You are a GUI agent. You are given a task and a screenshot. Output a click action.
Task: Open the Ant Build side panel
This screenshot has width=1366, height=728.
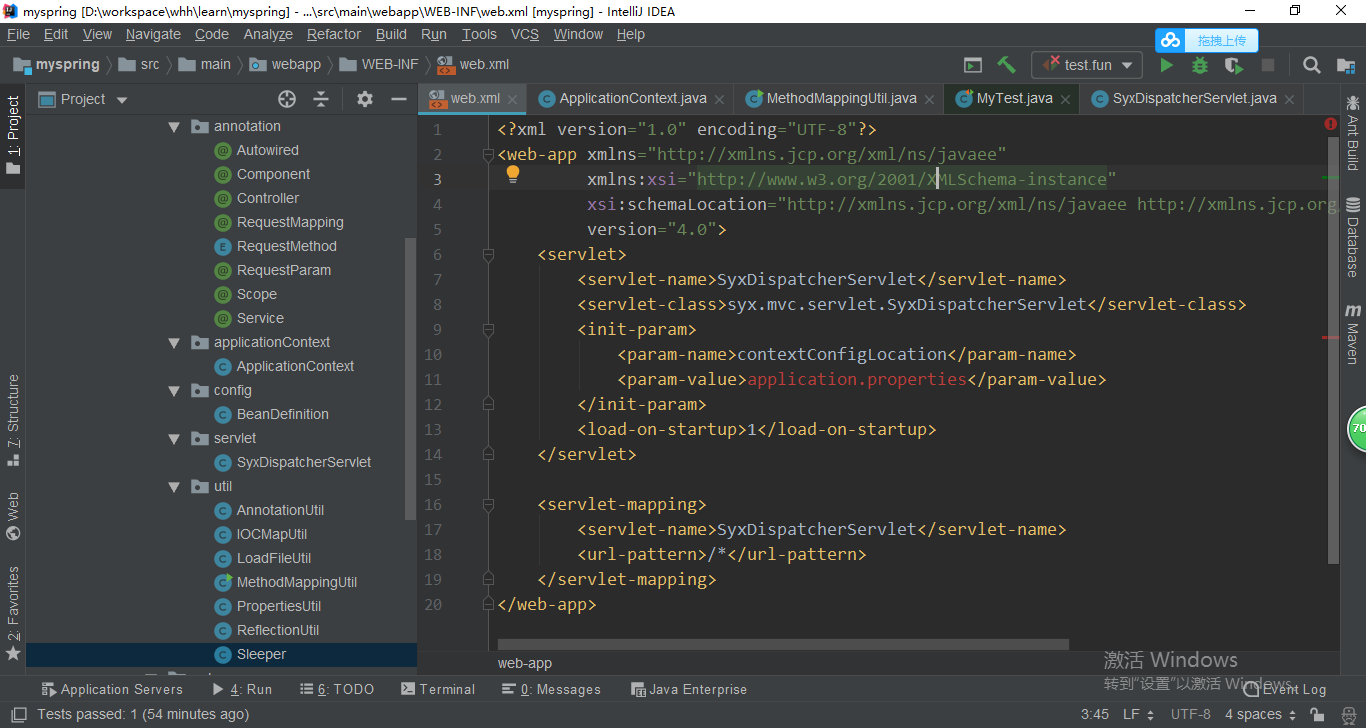point(1352,133)
